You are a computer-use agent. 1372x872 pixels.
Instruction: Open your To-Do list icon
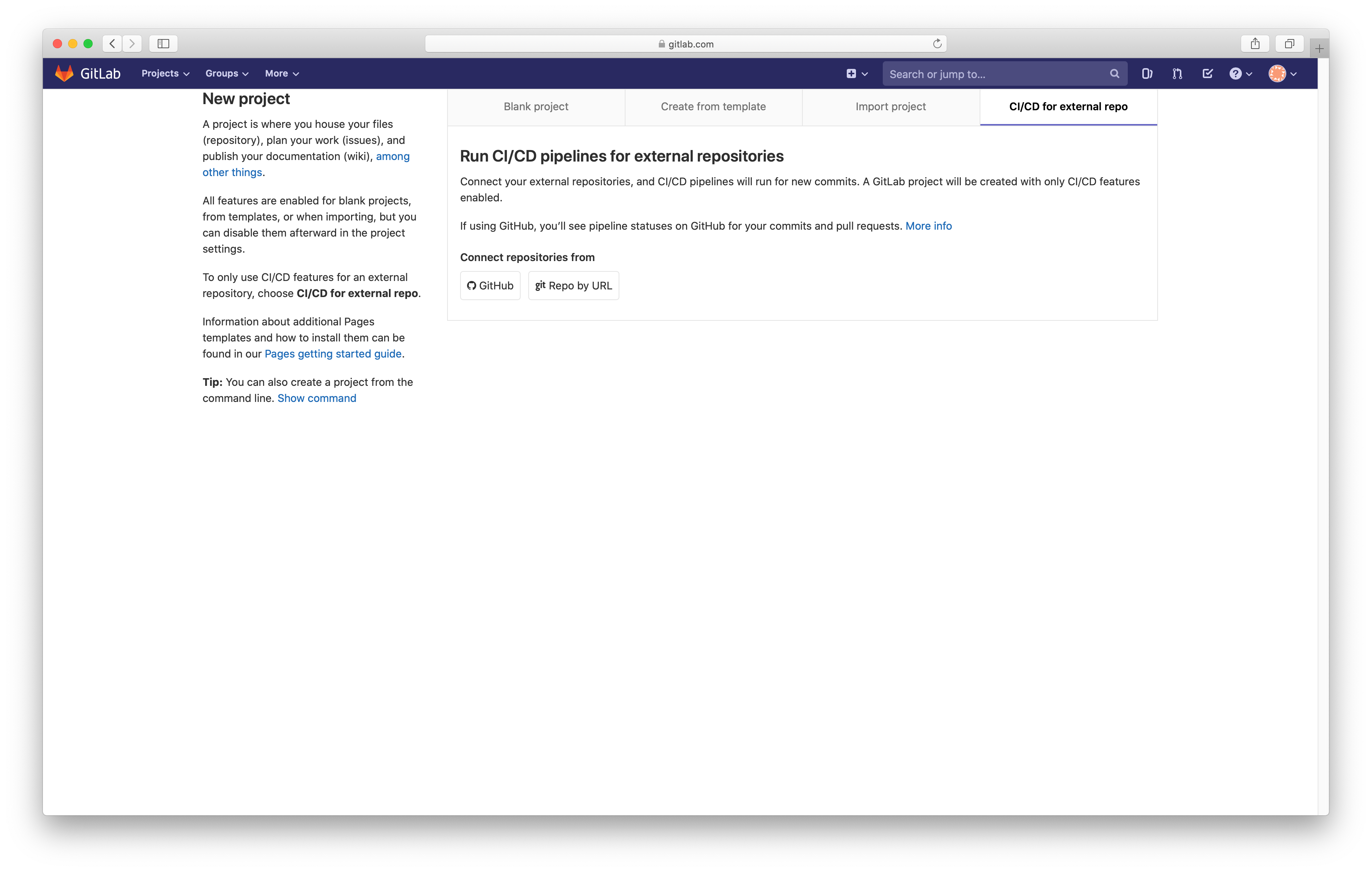pos(1207,73)
